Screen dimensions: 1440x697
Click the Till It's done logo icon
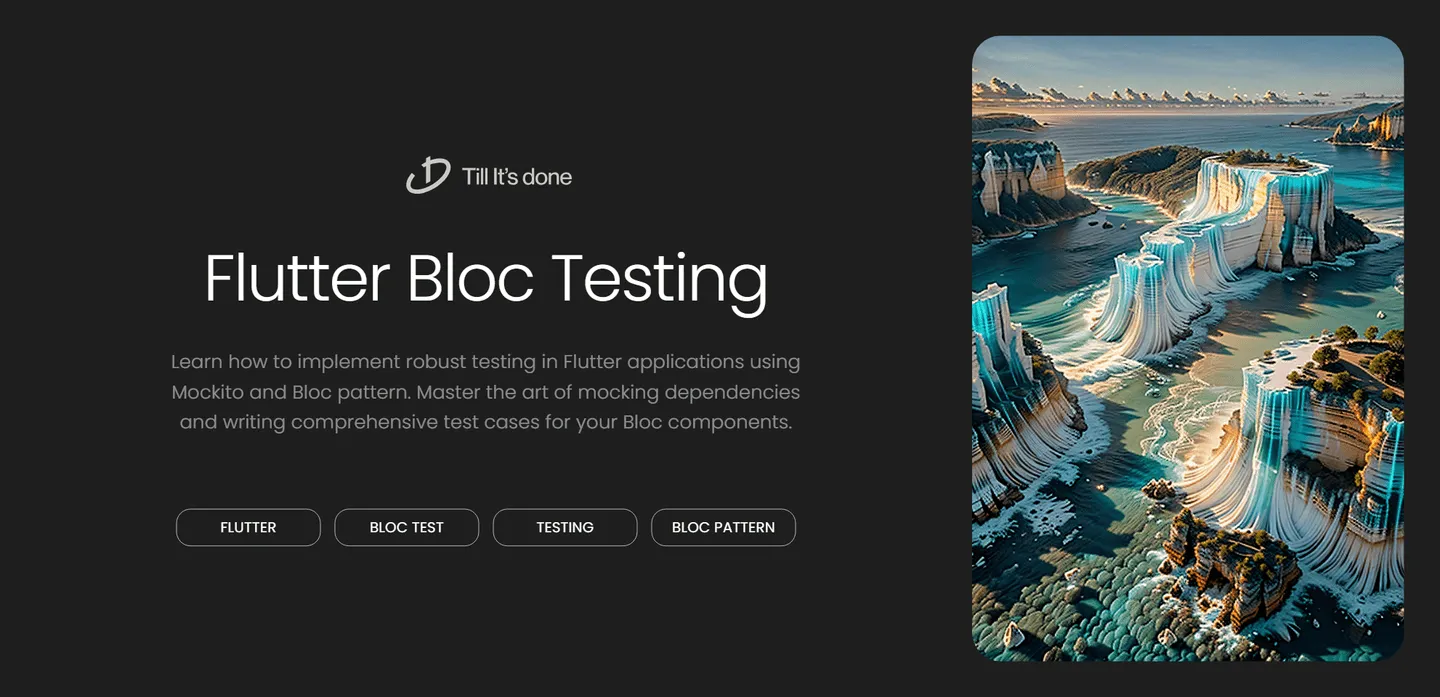[428, 176]
